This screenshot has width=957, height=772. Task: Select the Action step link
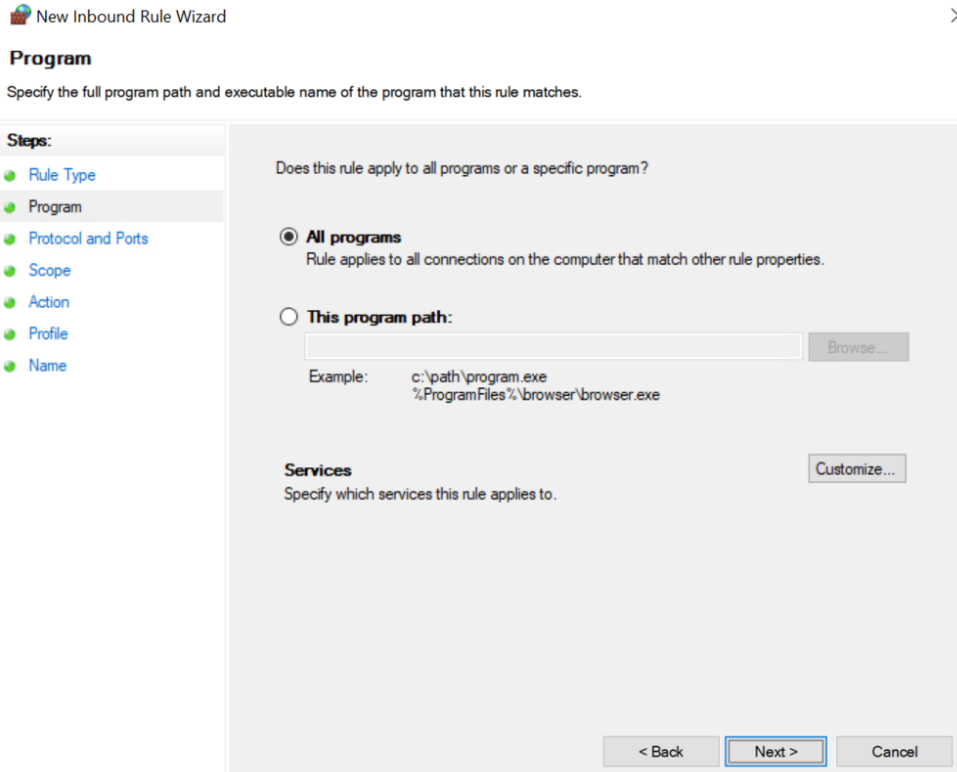click(x=49, y=301)
